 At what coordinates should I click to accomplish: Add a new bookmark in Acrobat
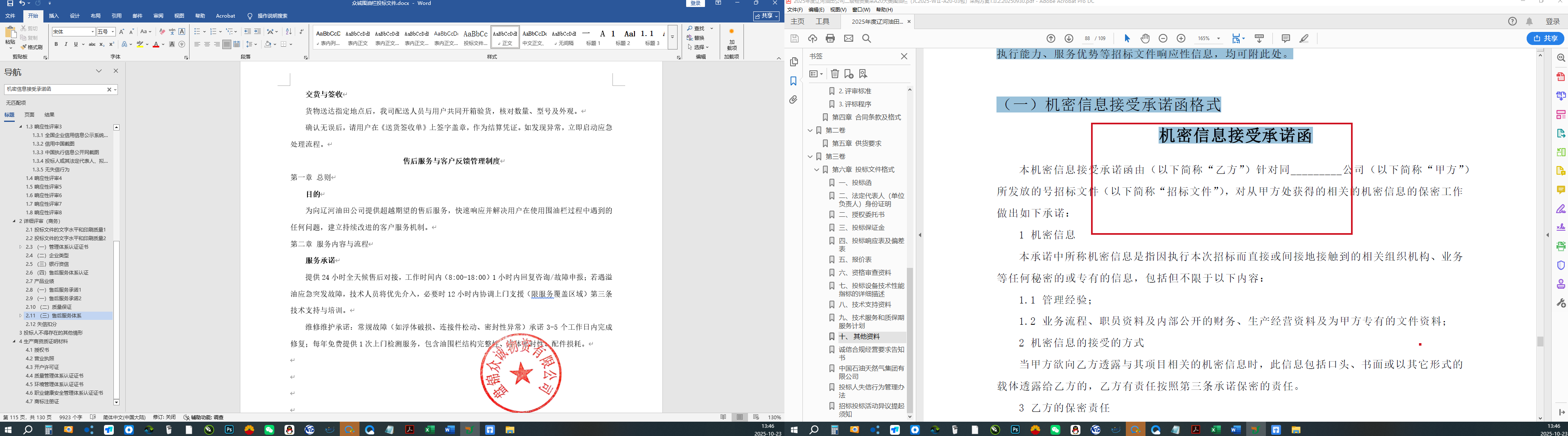pos(849,74)
